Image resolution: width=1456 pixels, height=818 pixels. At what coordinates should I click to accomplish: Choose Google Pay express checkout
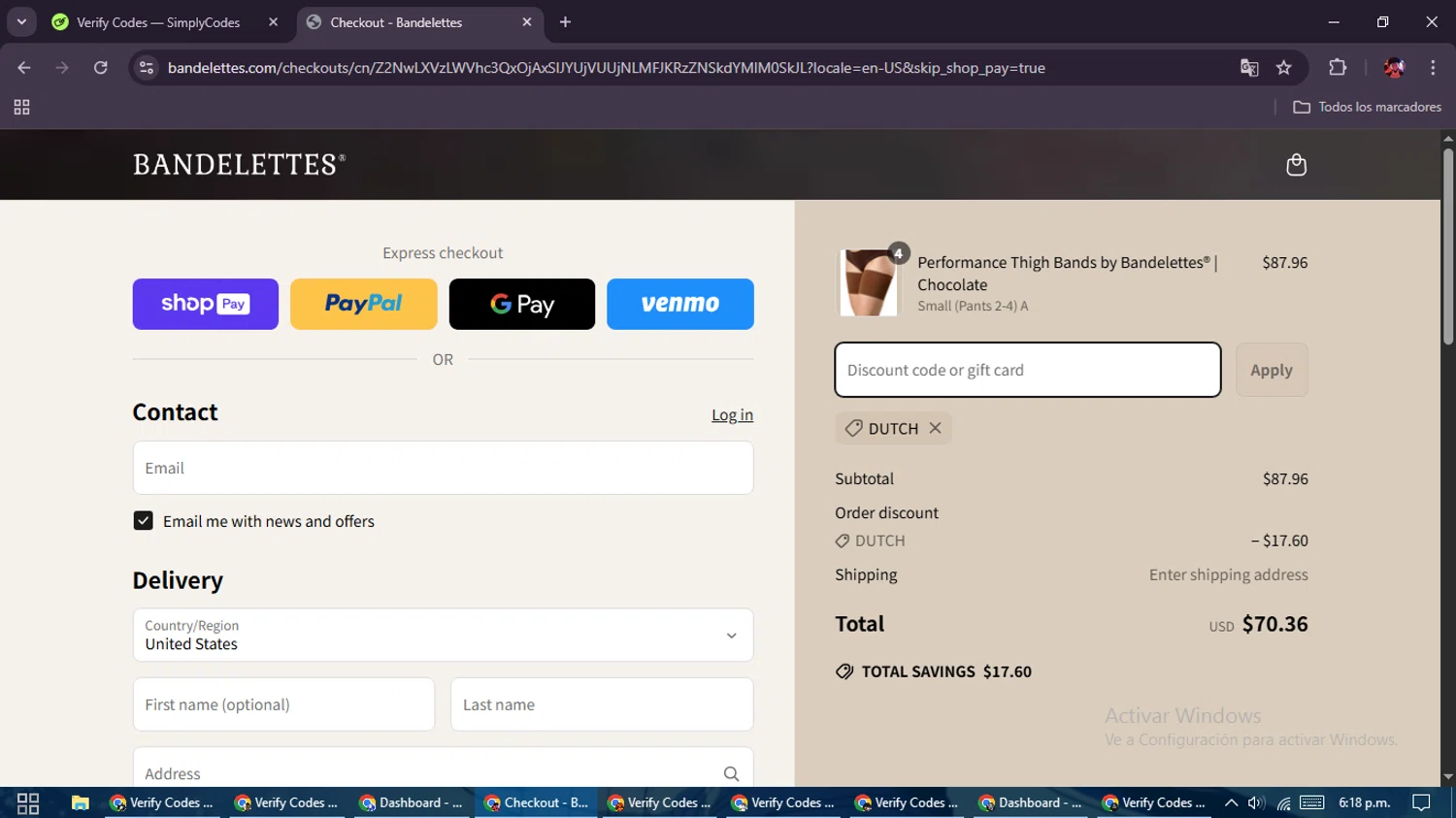[x=522, y=304]
